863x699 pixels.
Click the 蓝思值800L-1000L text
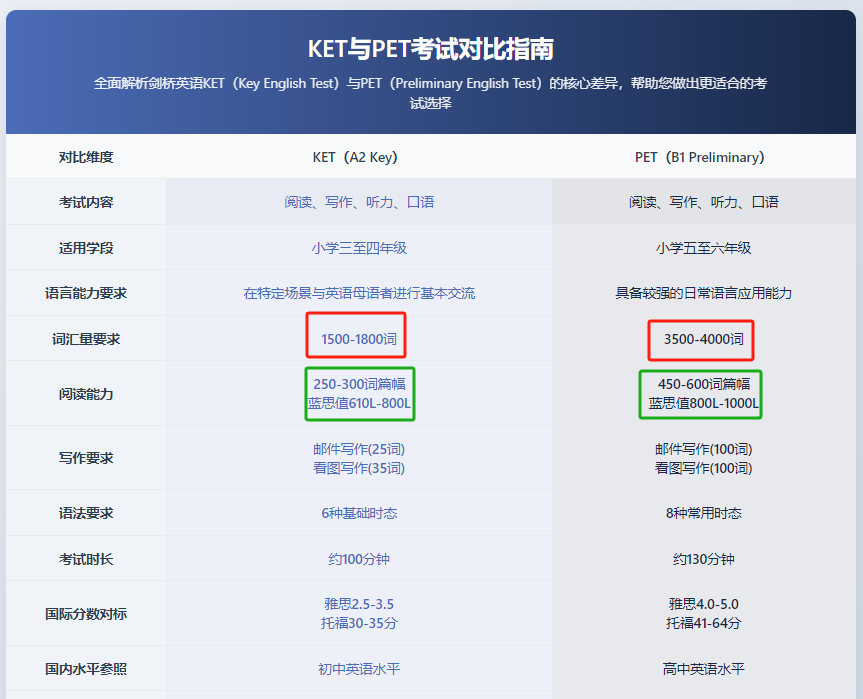tap(703, 403)
